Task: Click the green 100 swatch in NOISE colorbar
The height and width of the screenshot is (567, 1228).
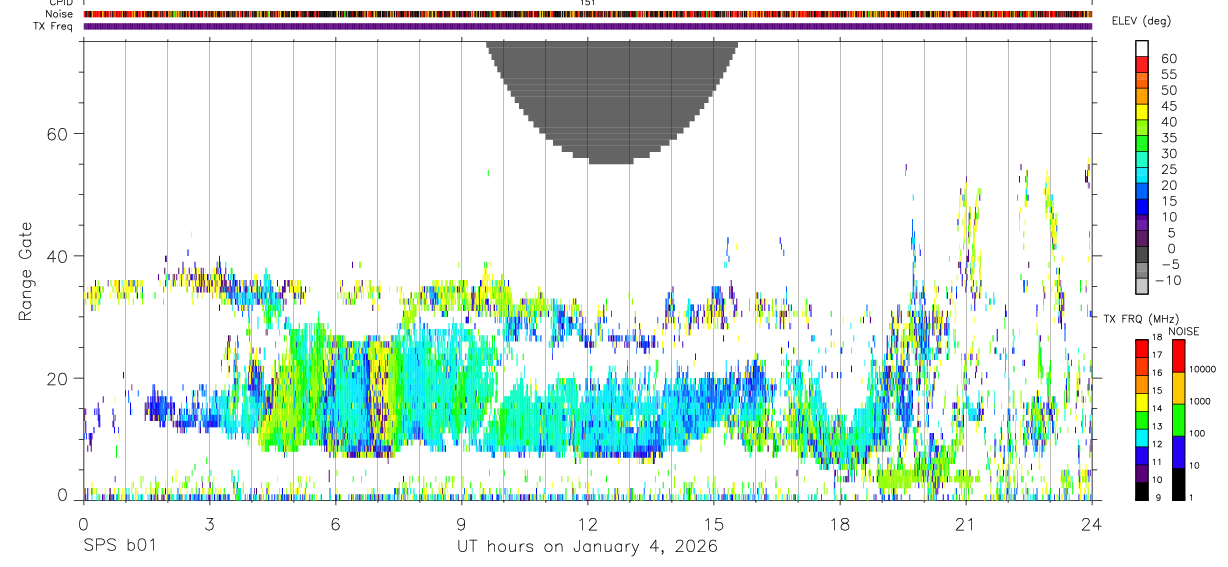Action: tap(1178, 420)
